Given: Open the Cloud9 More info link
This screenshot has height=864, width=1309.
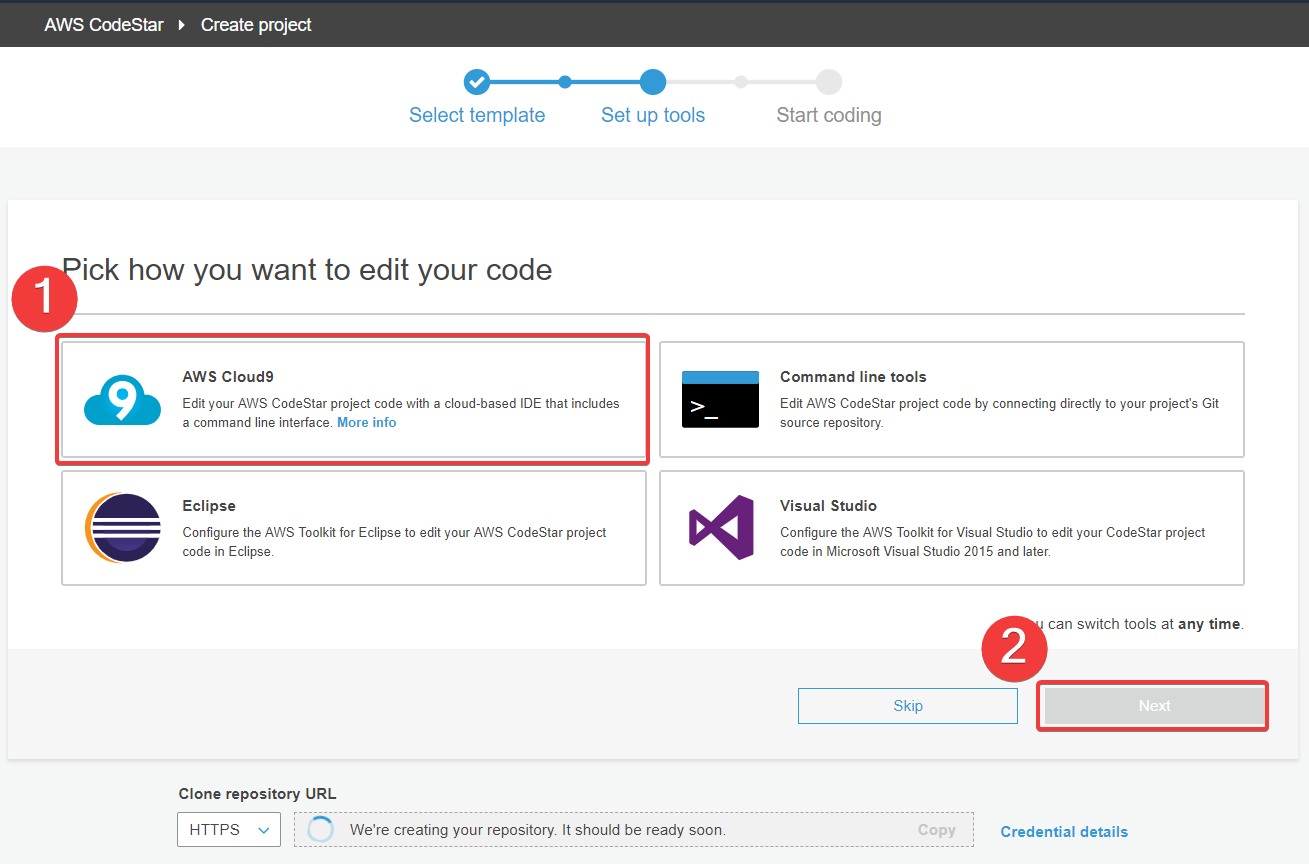Looking at the screenshot, I should point(366,423).
